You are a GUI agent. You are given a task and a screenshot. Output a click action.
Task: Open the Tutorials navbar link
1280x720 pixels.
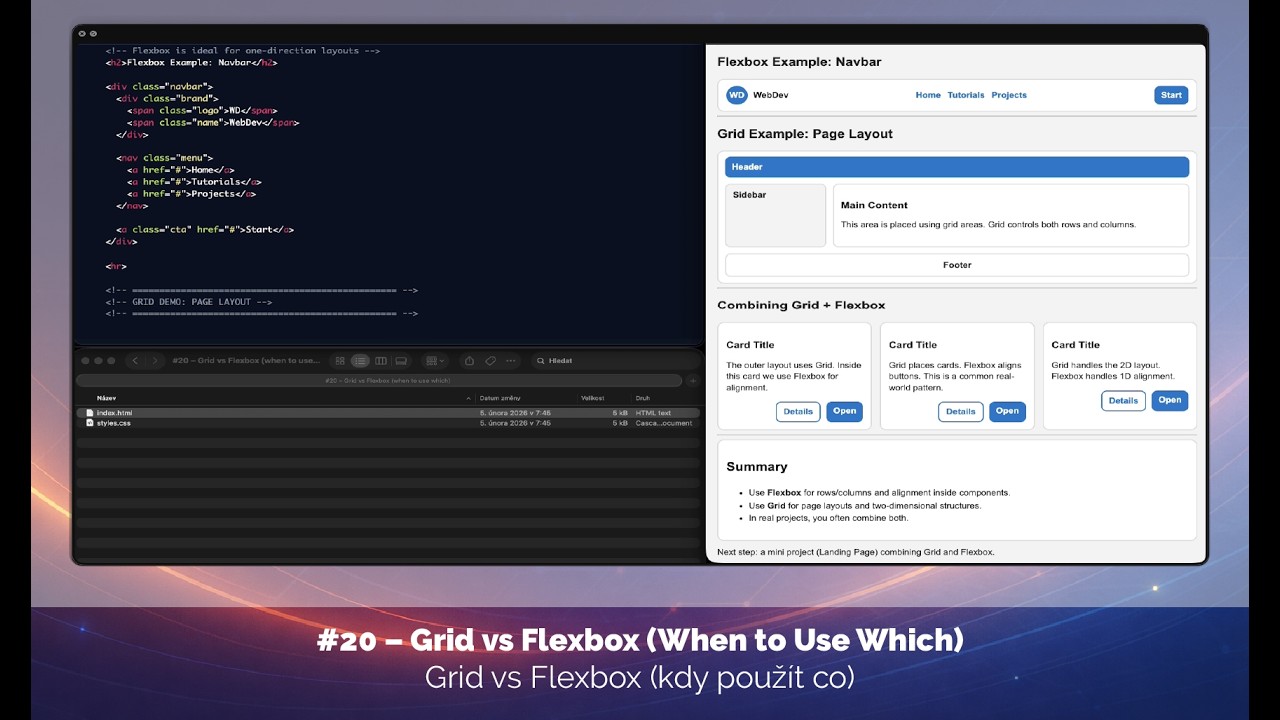(966, 95)
